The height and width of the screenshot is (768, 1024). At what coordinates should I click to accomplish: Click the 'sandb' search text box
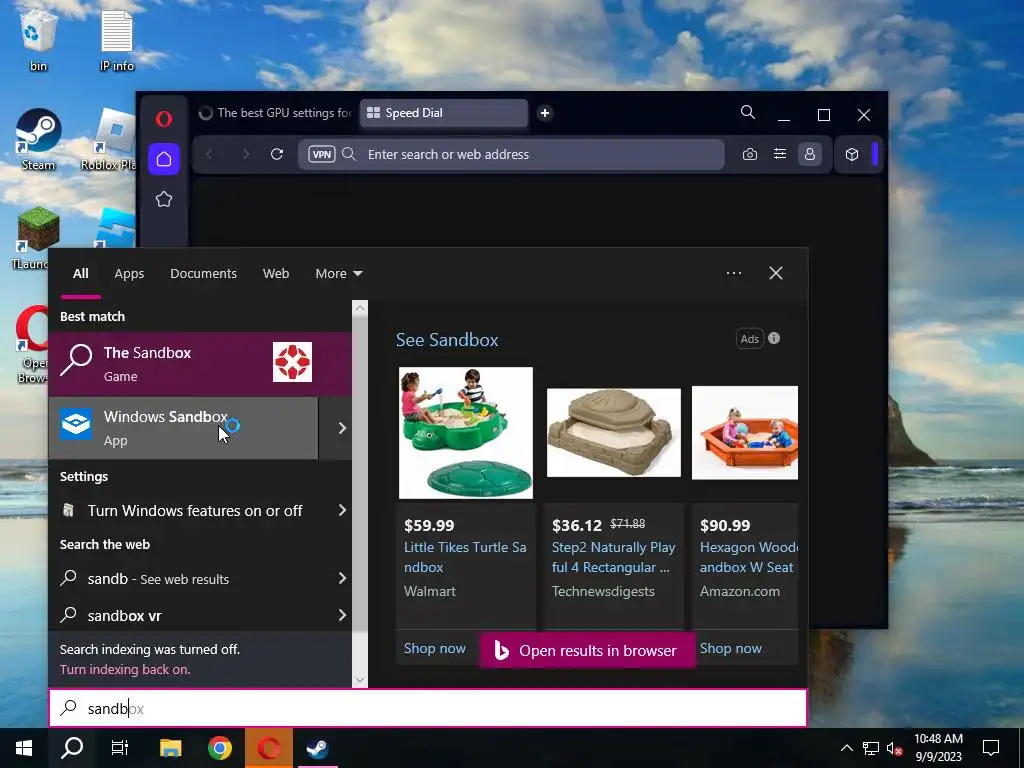click(x=428, y=708)
